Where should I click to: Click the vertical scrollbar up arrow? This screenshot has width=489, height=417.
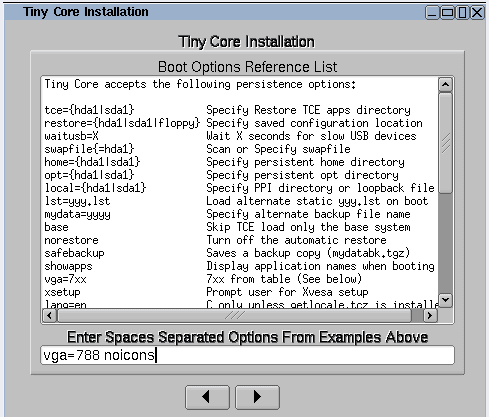(x=446, y=85)
